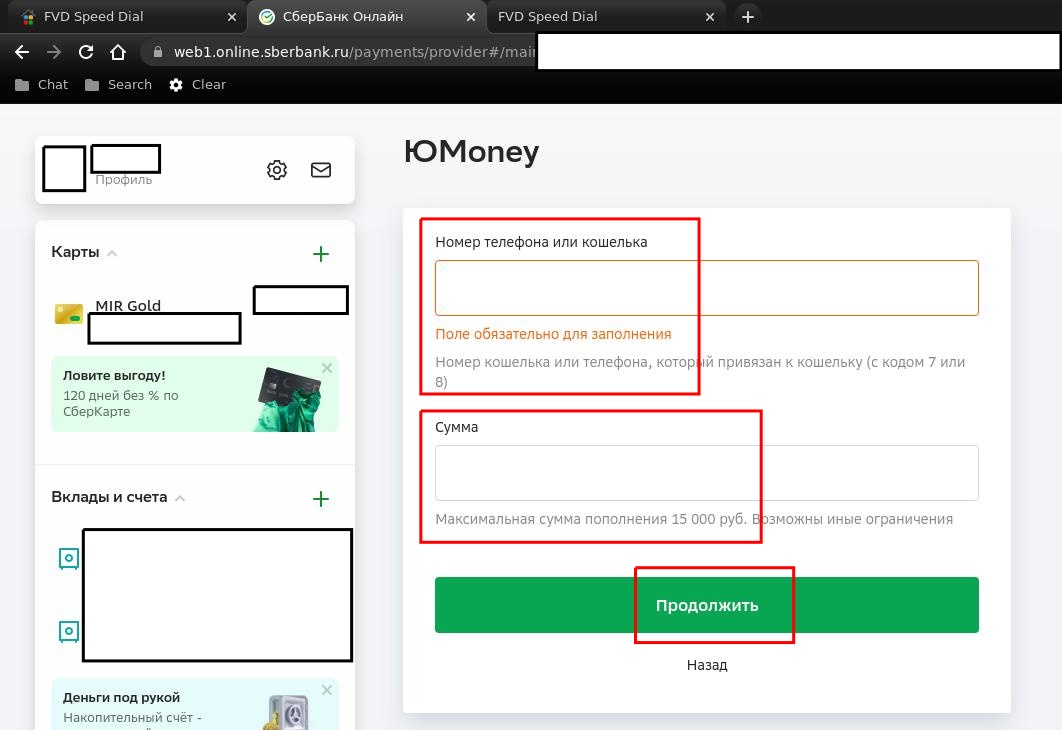
Task: Add new deposit or account plus icon
Action: (x=321, y=499)
